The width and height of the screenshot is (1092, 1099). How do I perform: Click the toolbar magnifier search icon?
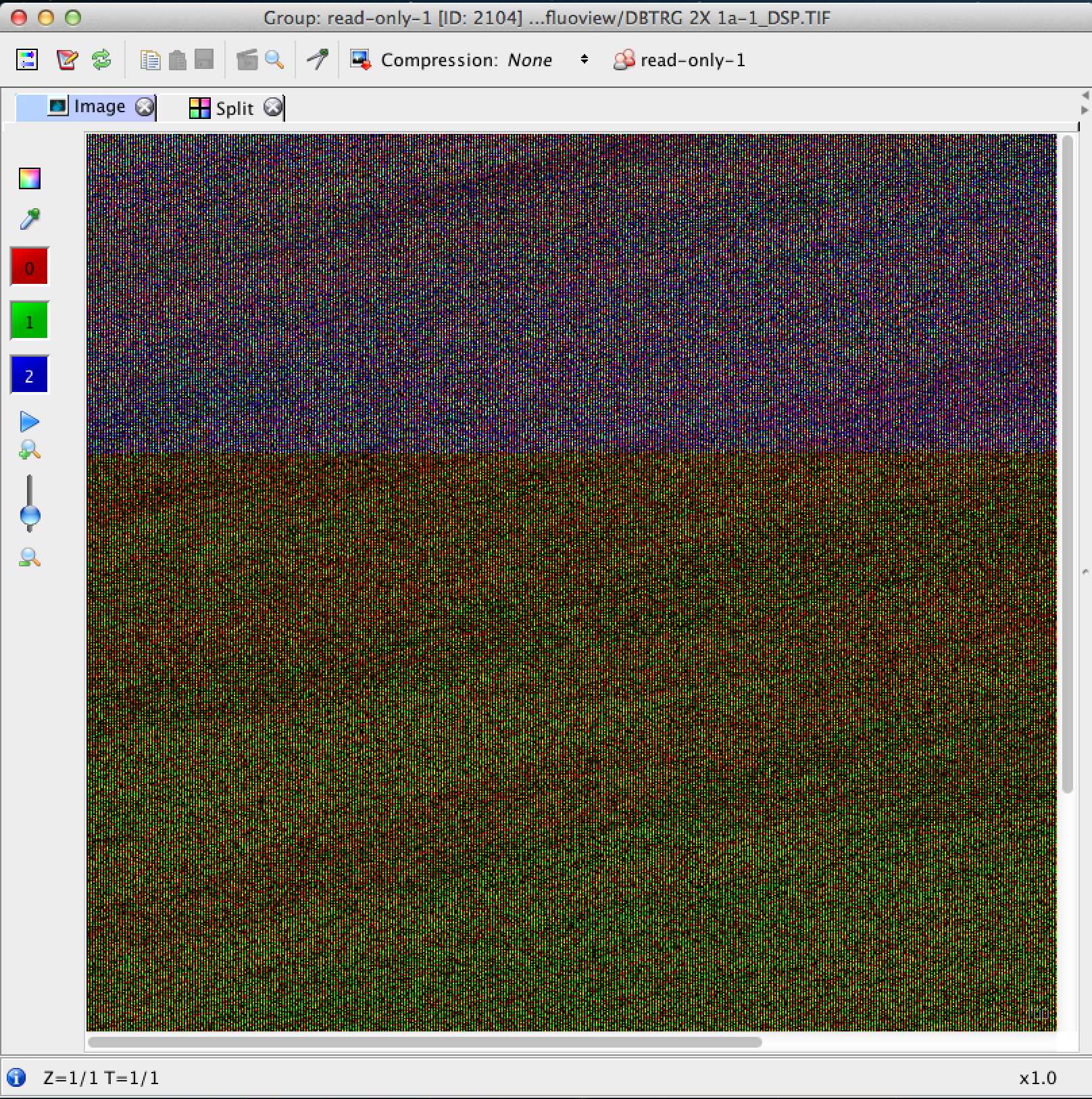pyautogui.click(x=274, y=60)
